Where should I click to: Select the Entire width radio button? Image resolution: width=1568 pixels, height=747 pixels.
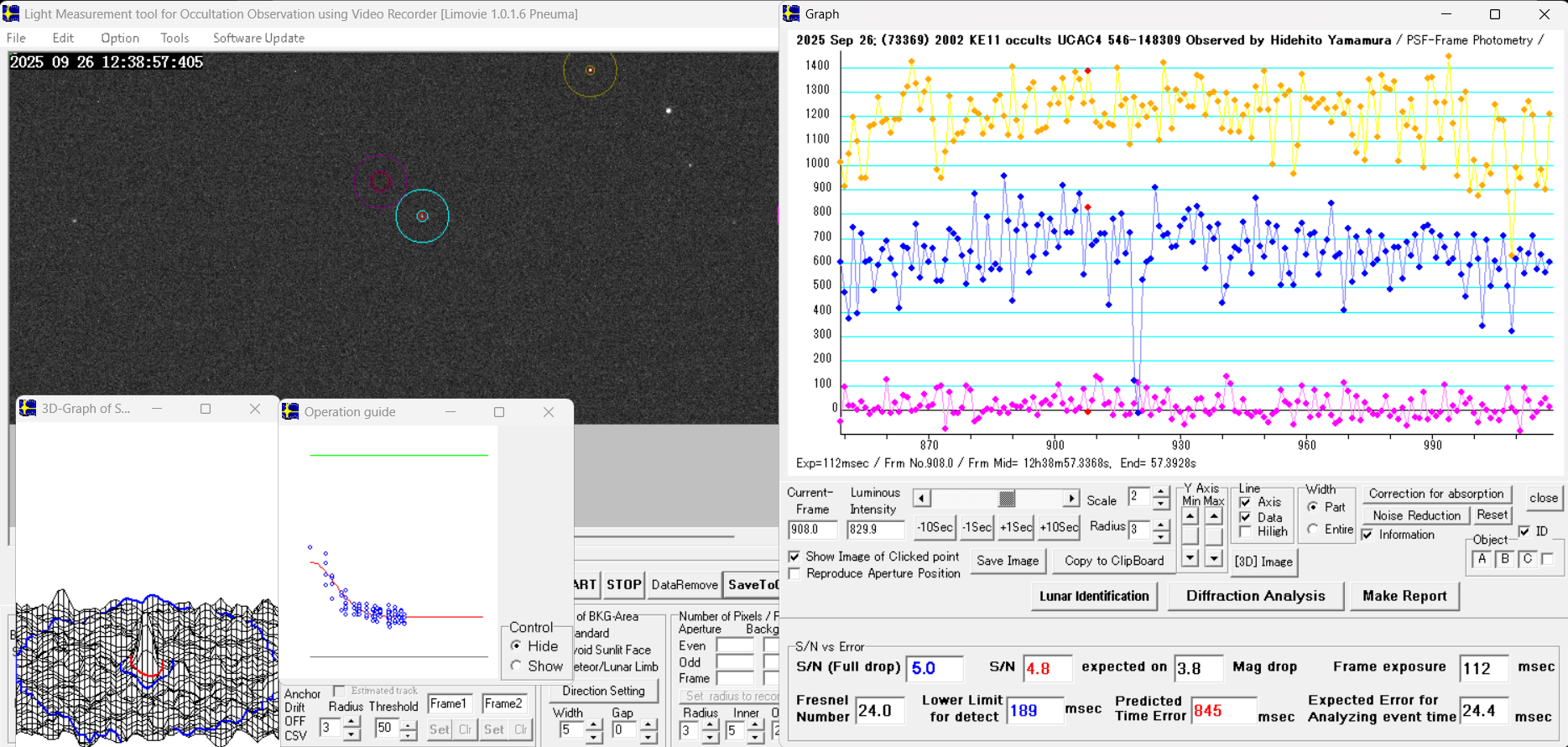(1313, 530)
